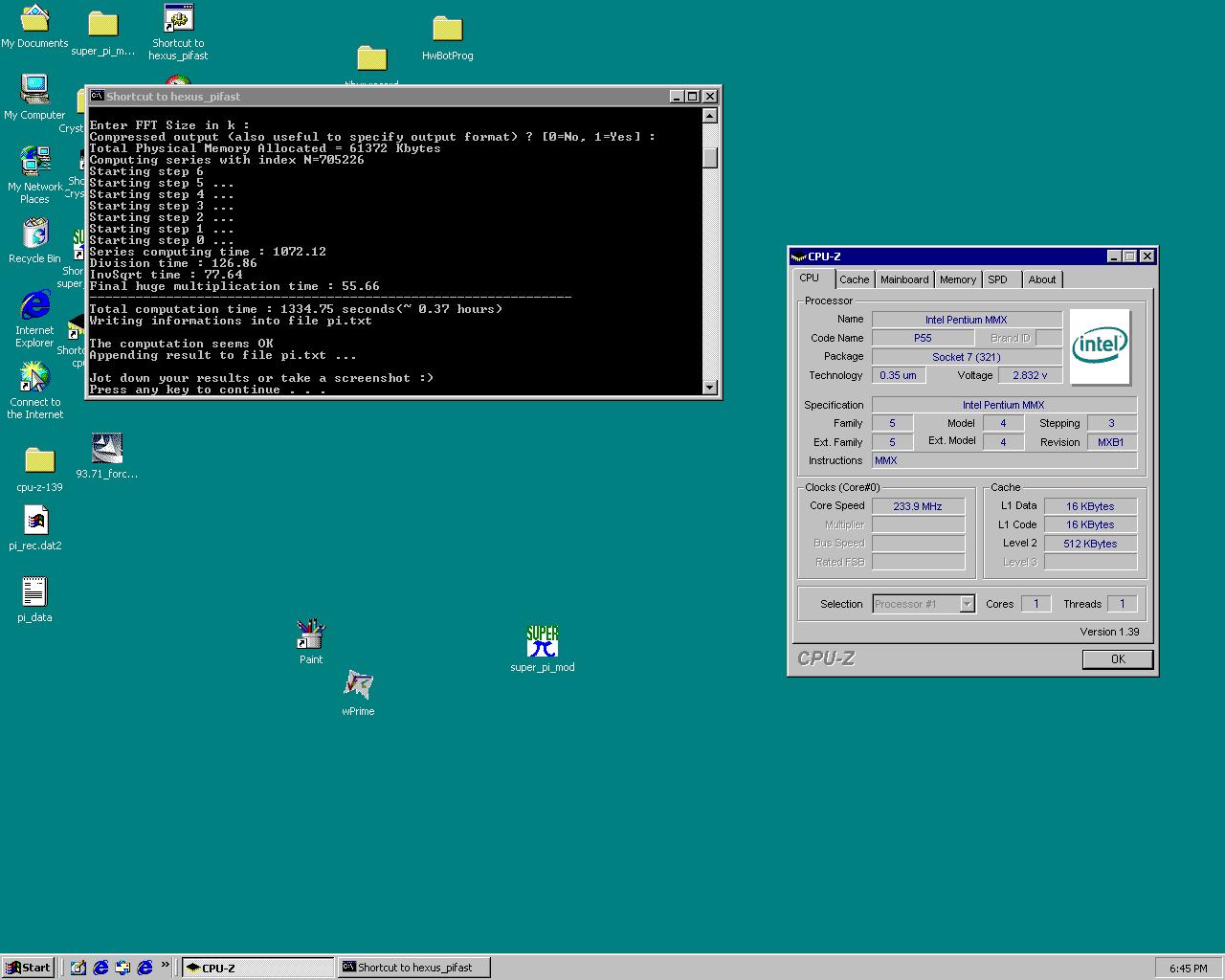Click the Version 1.39 label
Image resolution: width=1225 pixels, height=980 pixels.
click(x=1109, y=632)
